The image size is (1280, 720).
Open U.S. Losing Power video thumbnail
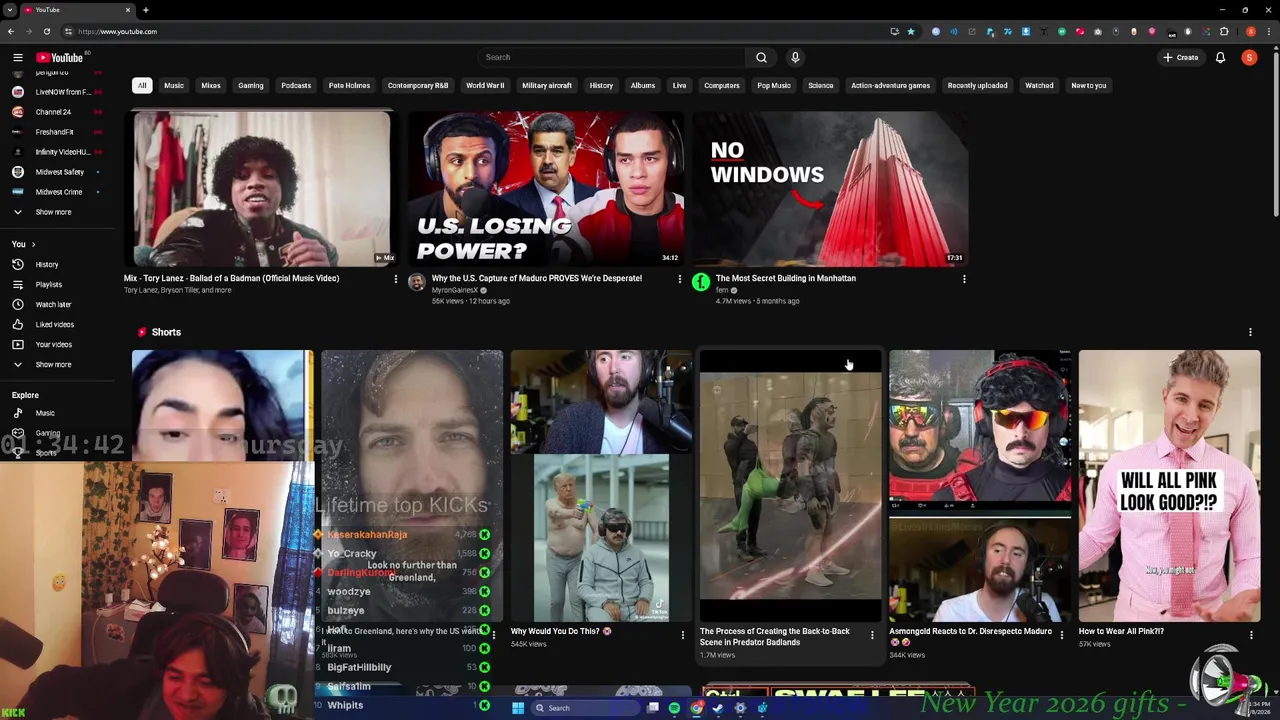(x=547, y=188)
